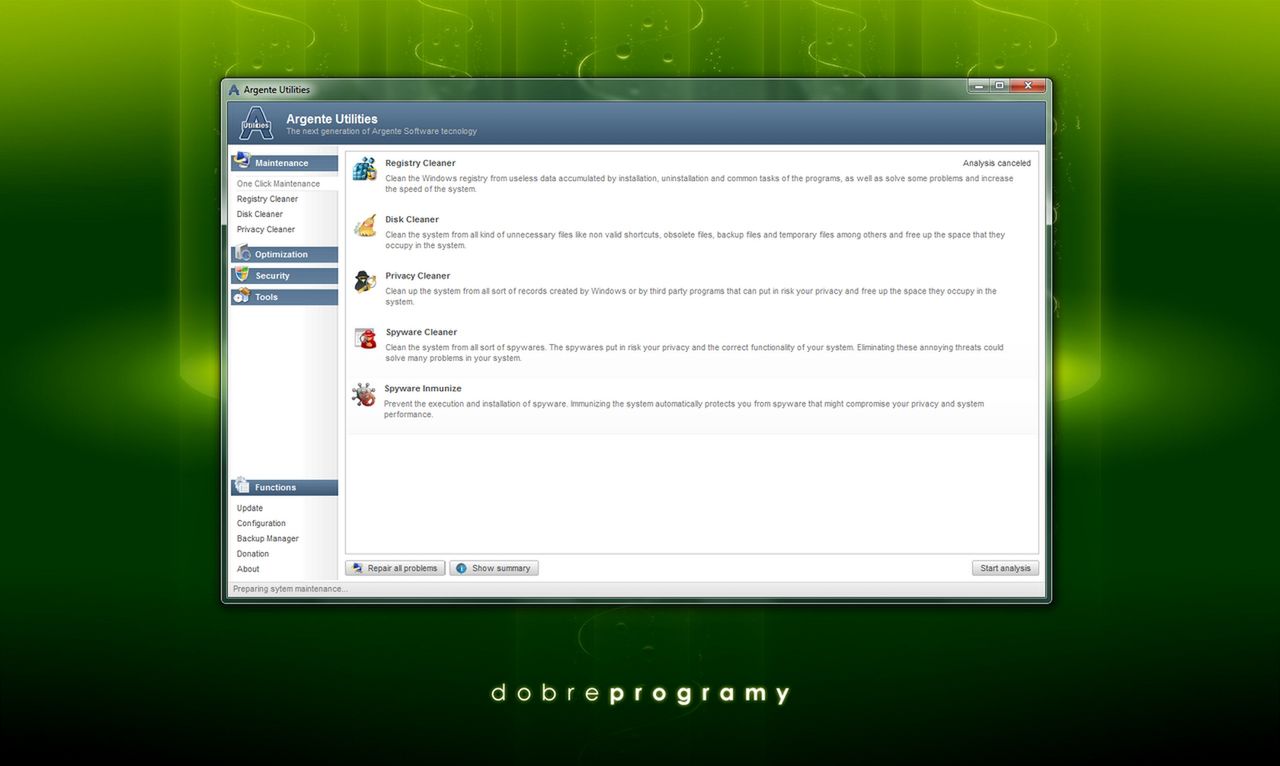Expand the Tools category
Screen dimensions: 1280x766
pyautogui.click(x=284, y=297)
